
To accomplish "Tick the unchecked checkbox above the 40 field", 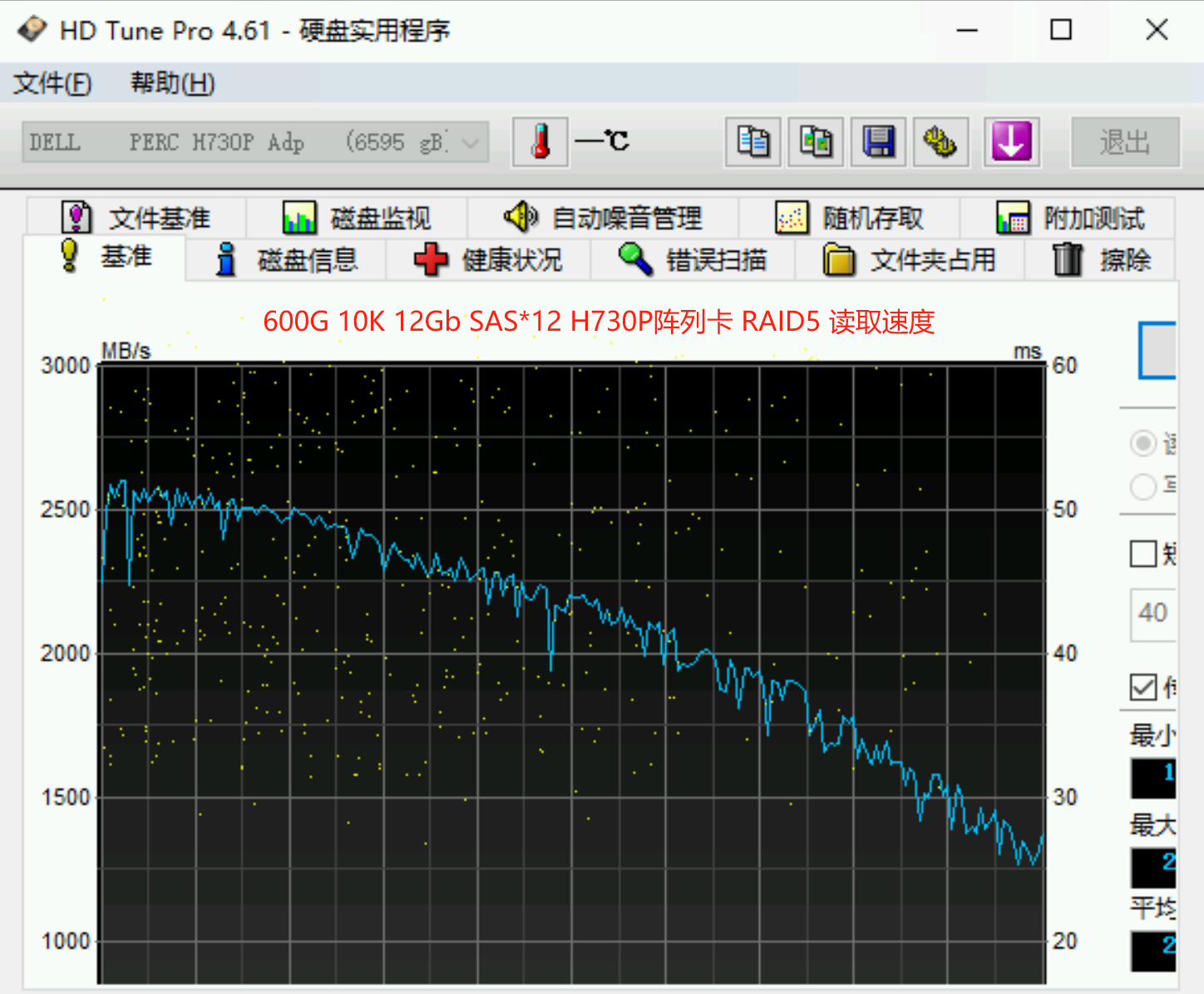I will coord(1143,554).
